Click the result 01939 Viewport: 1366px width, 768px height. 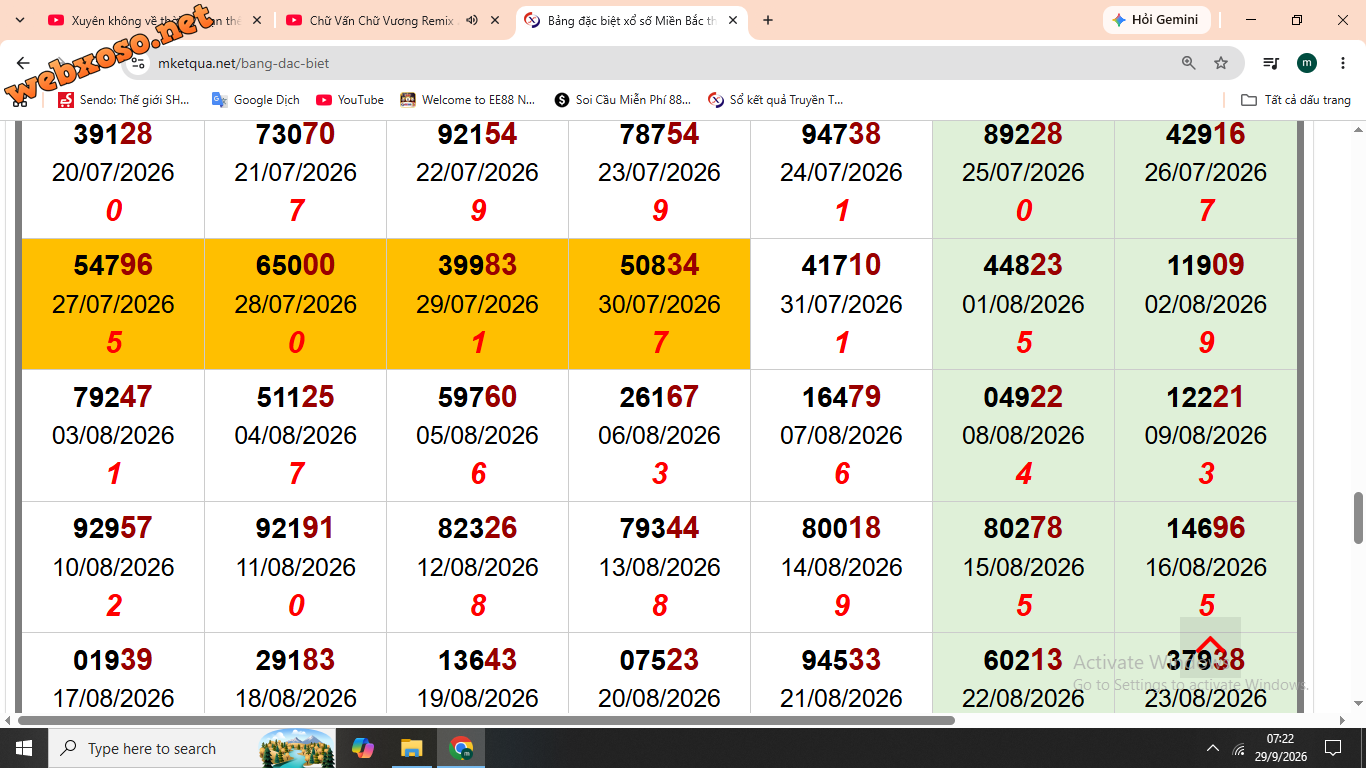tap(113, 660)
